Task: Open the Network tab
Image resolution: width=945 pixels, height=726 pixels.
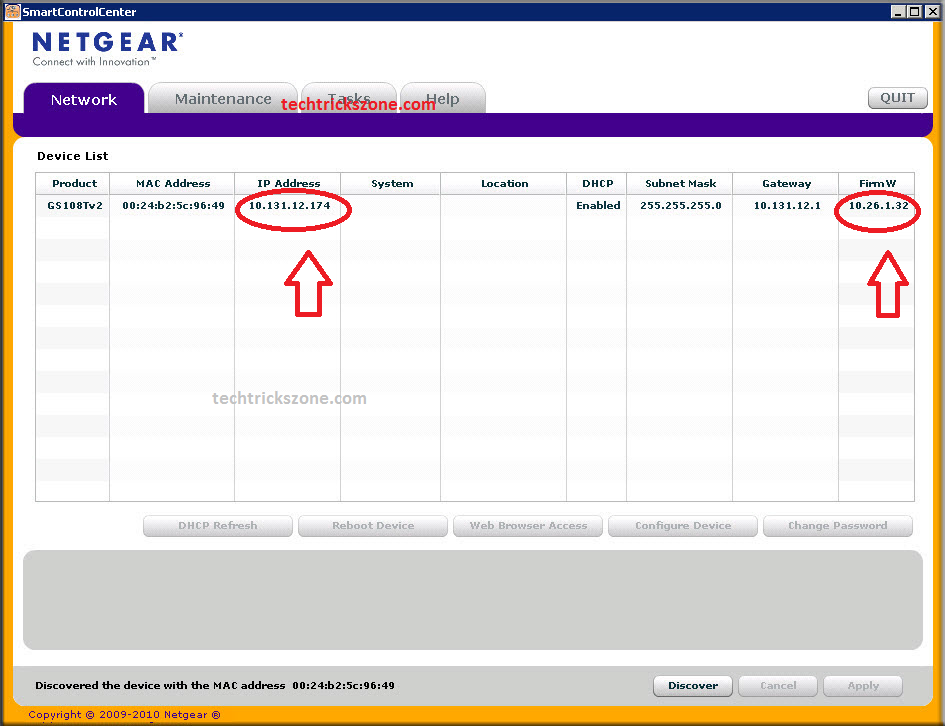Action: [x=84, y=99]
